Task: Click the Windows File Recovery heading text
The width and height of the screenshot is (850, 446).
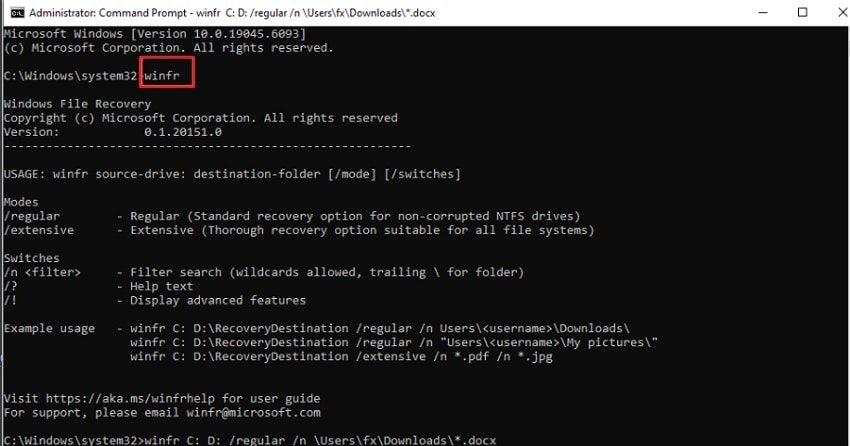Action: pos(75,104)
